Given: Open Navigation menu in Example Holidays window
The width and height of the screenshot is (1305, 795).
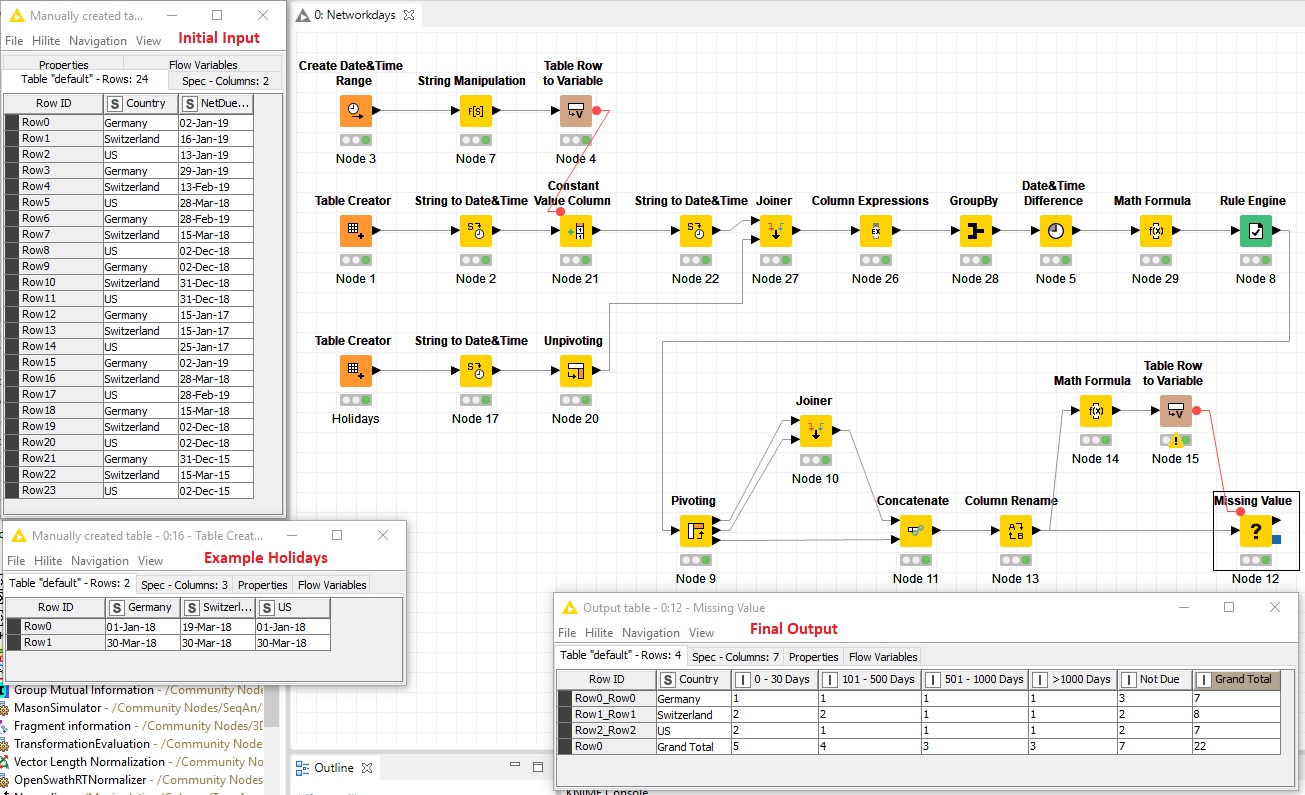Looking at the screenshot, I should coord(100,561).
